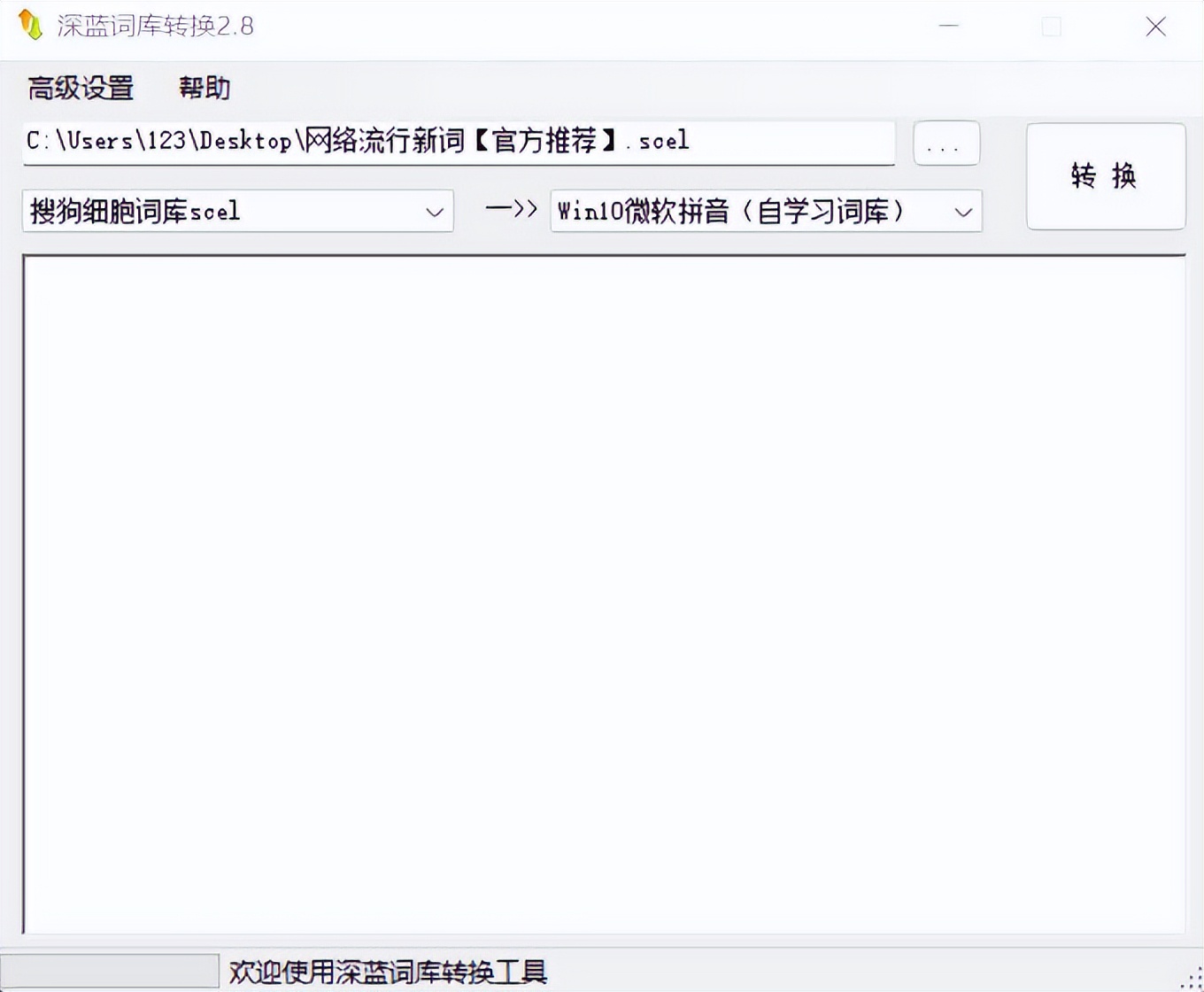Open the 高级设置 menu
The height and width of the screenshot is (992, 1204).
pos(81,88)
